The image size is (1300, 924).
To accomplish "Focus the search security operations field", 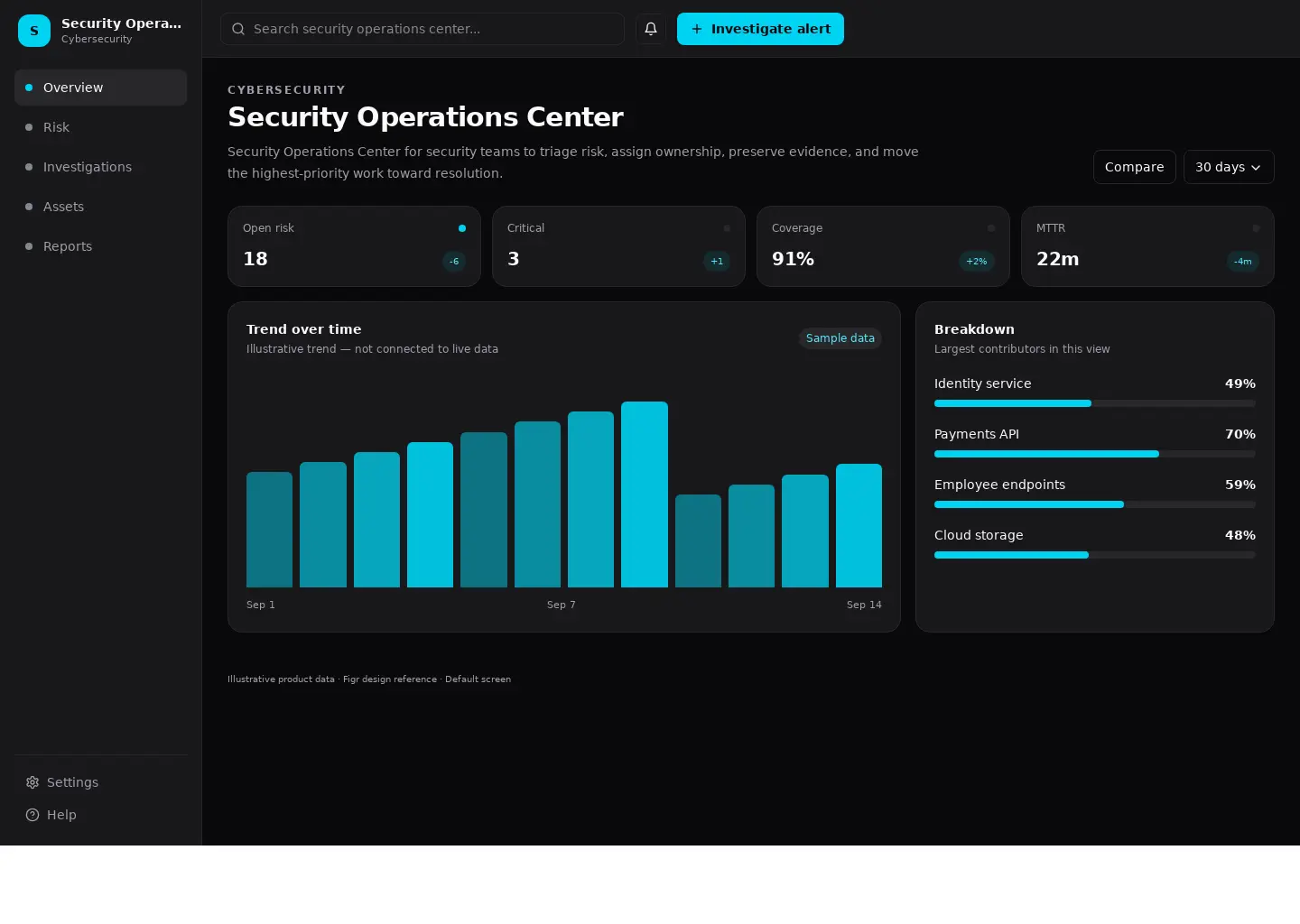I will coord(422,29).
